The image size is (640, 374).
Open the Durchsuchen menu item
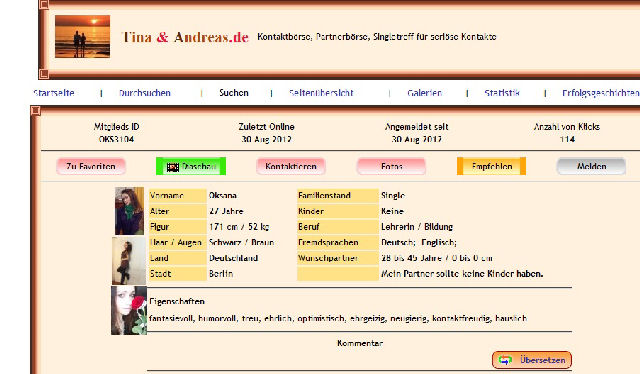144,93
